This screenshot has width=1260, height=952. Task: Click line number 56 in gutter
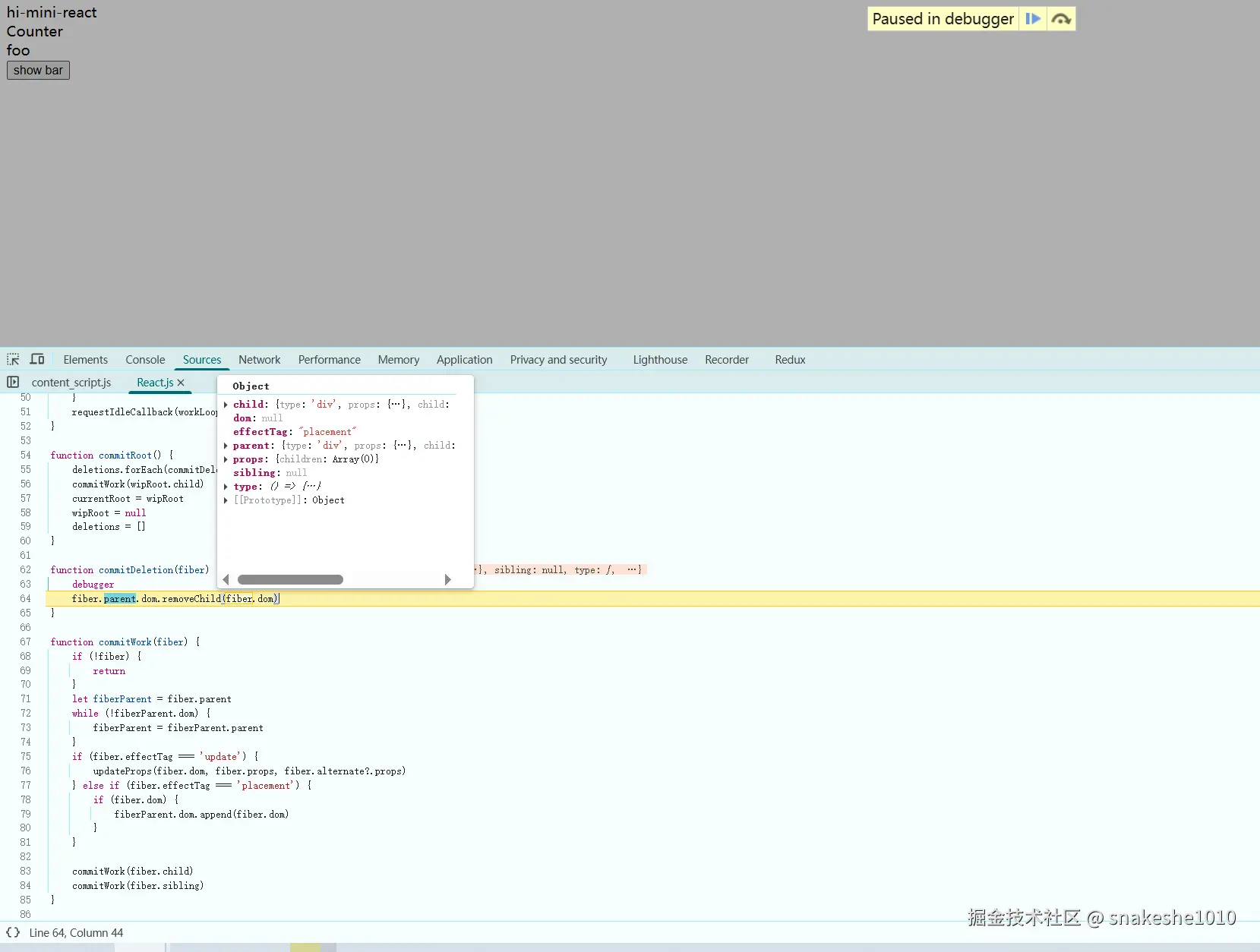(26, 484)
